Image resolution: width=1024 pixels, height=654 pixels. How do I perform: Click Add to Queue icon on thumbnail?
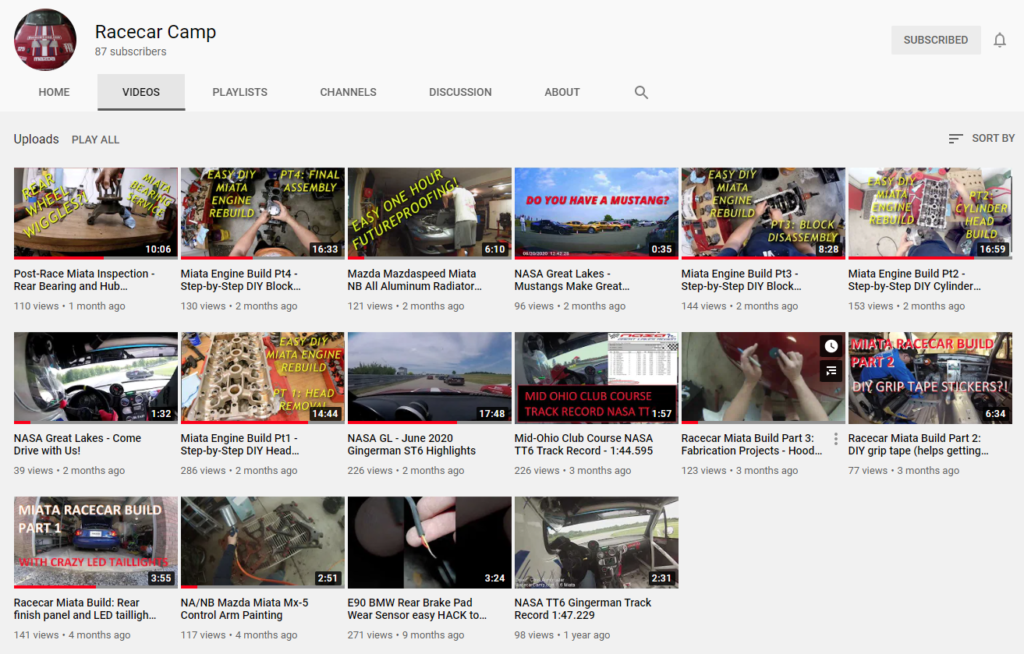[x=831, y=370]
